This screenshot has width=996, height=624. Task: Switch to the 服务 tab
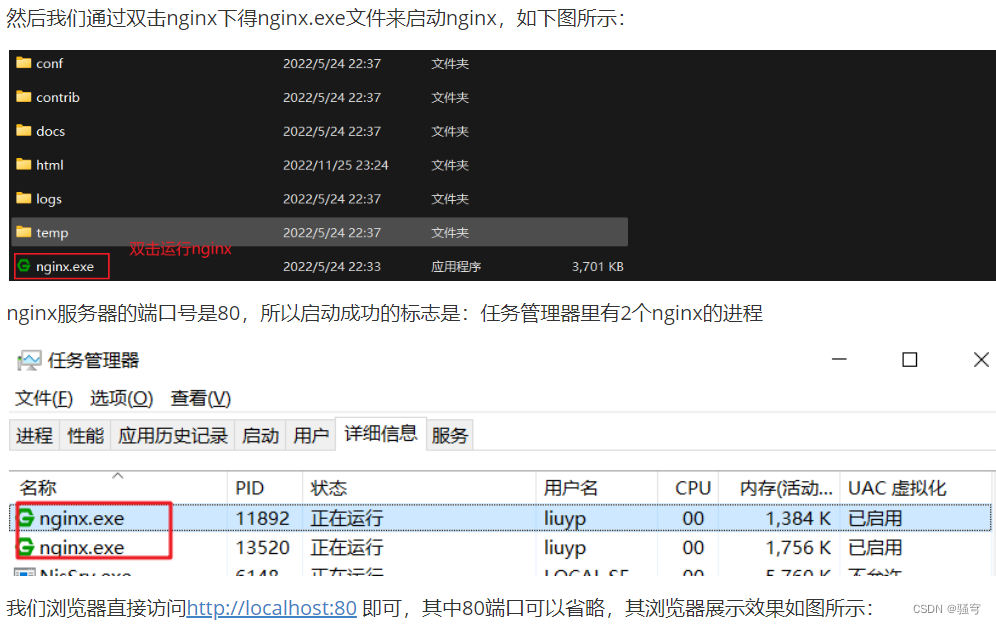pyautogui.click(x=450, y=435)
